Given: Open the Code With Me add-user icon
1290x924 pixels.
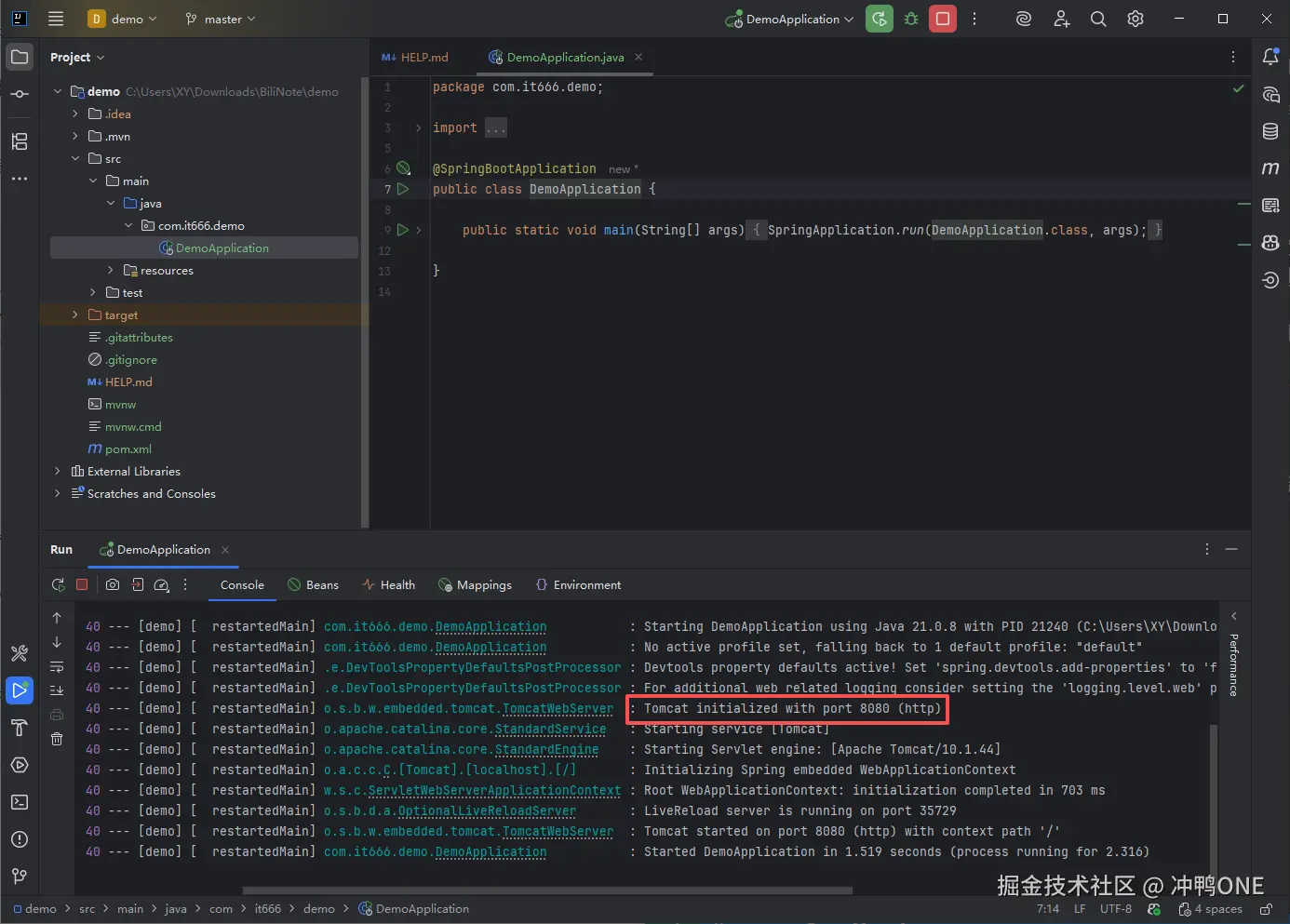Looking at the screenshot, I should (x=1061, y=19).
